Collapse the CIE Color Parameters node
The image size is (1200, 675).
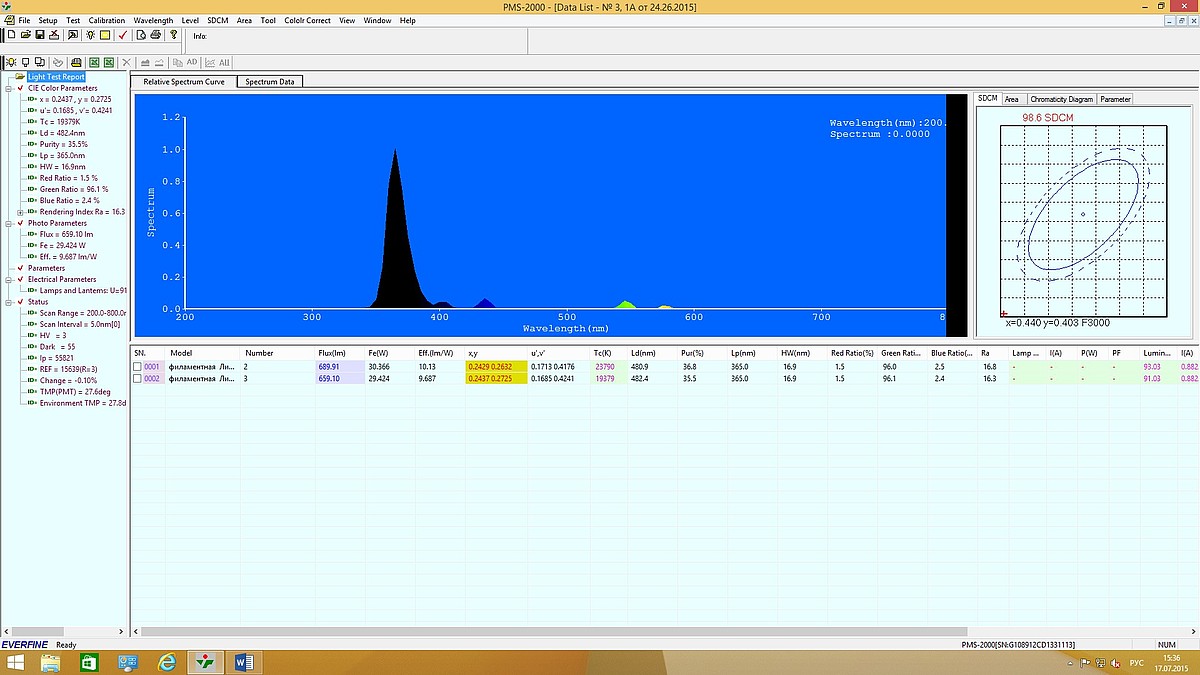[8, 88]
